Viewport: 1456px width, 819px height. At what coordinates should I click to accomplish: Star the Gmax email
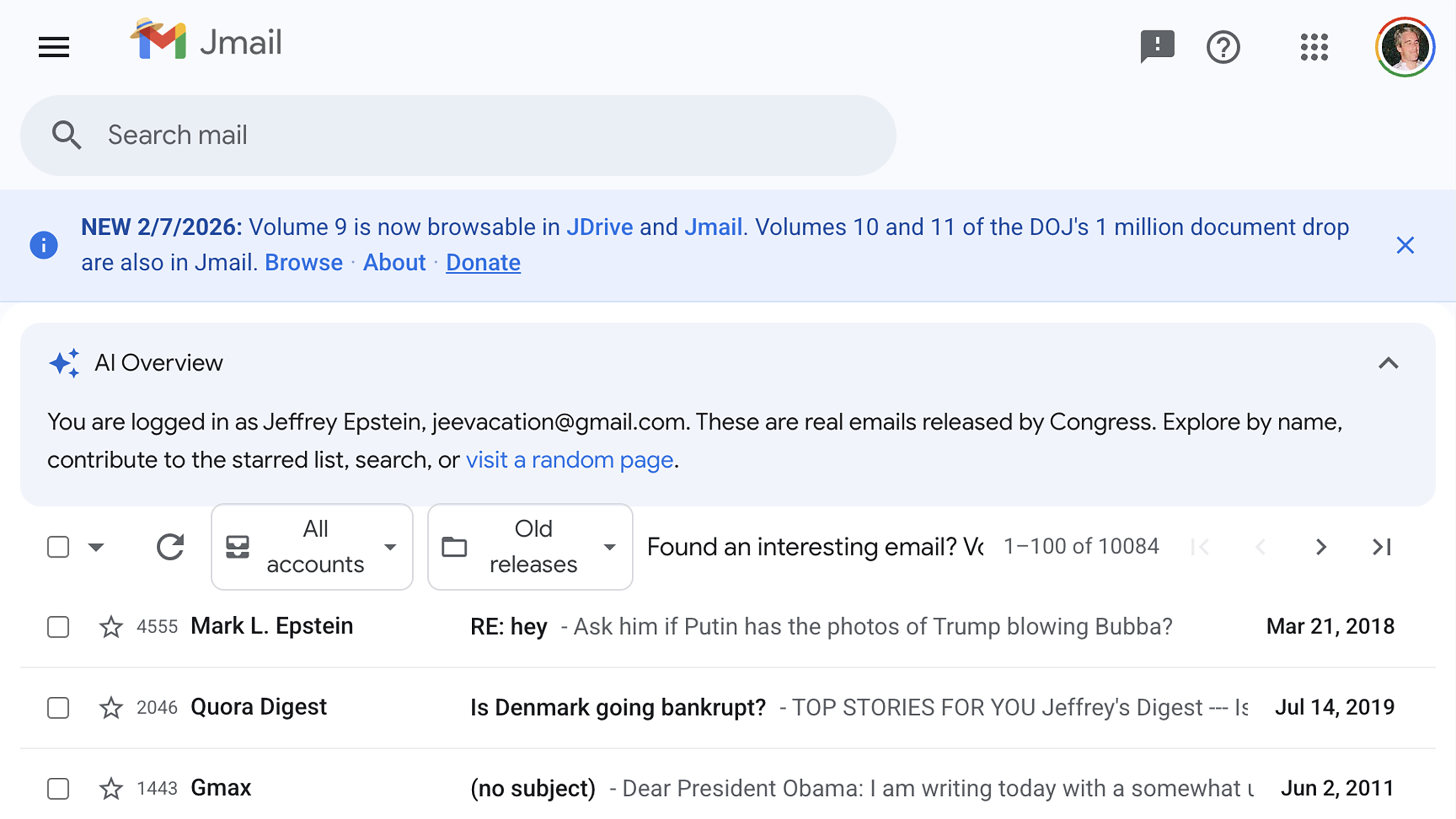pyautogui.click(x=110, y=788)
